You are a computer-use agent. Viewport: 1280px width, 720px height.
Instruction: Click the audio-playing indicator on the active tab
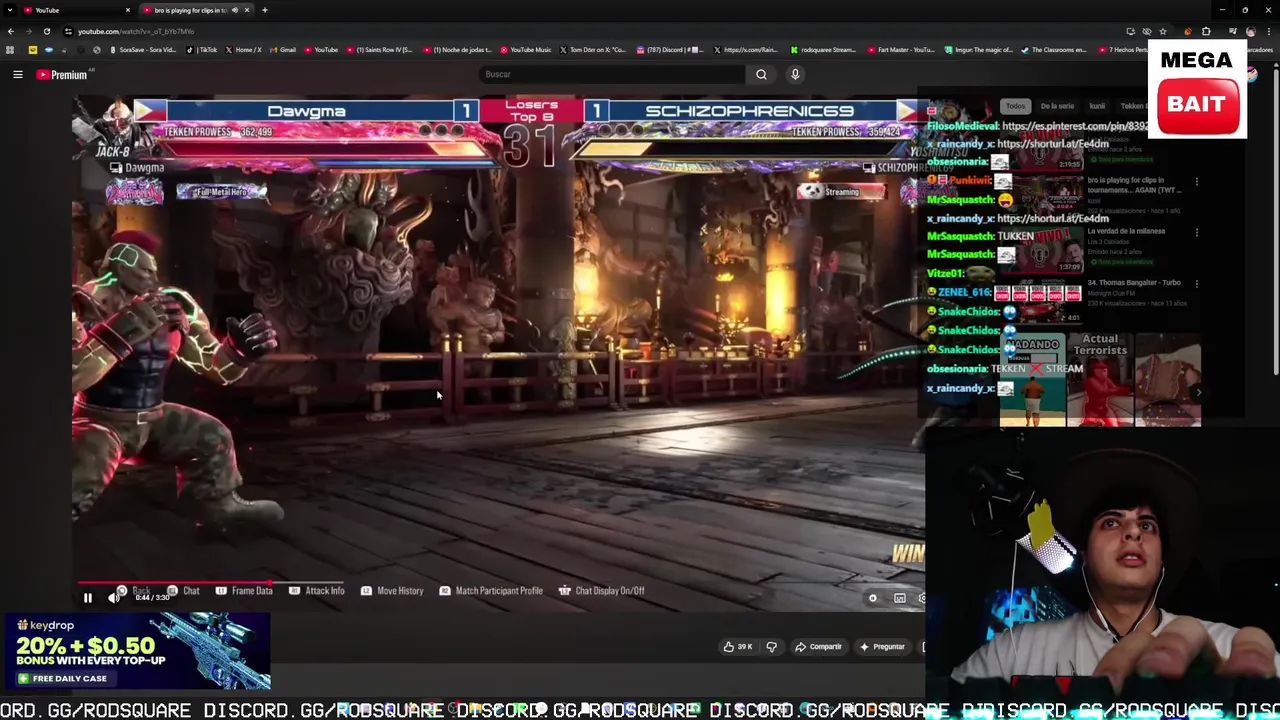click(235, 10)
